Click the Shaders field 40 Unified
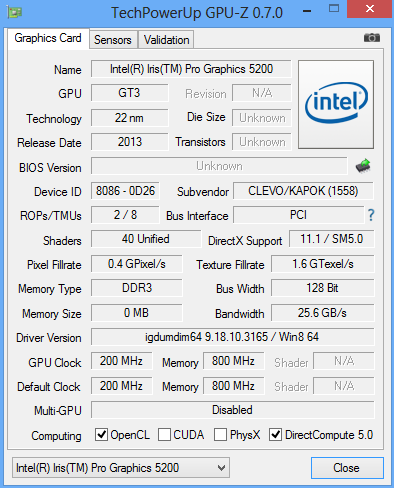The width and height of the screenshot is (394, 488). pos(146,239)
